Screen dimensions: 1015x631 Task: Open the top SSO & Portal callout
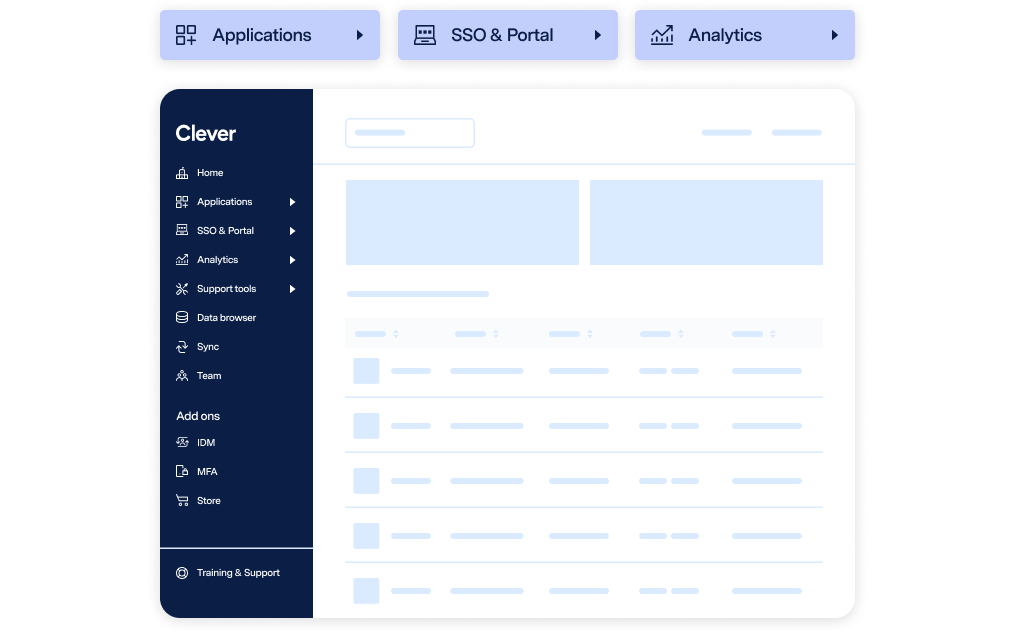tap(507, 35)
